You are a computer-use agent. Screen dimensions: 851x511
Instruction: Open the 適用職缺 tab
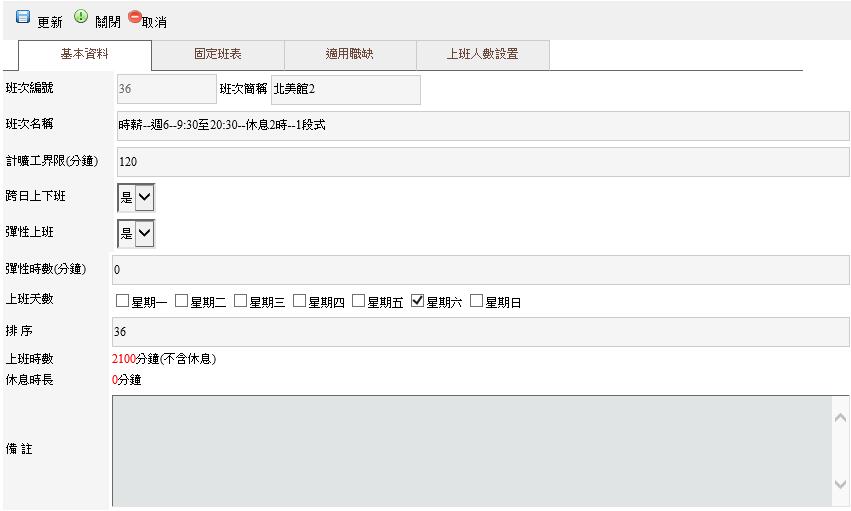pyautogui.click(x=350, y=55)
